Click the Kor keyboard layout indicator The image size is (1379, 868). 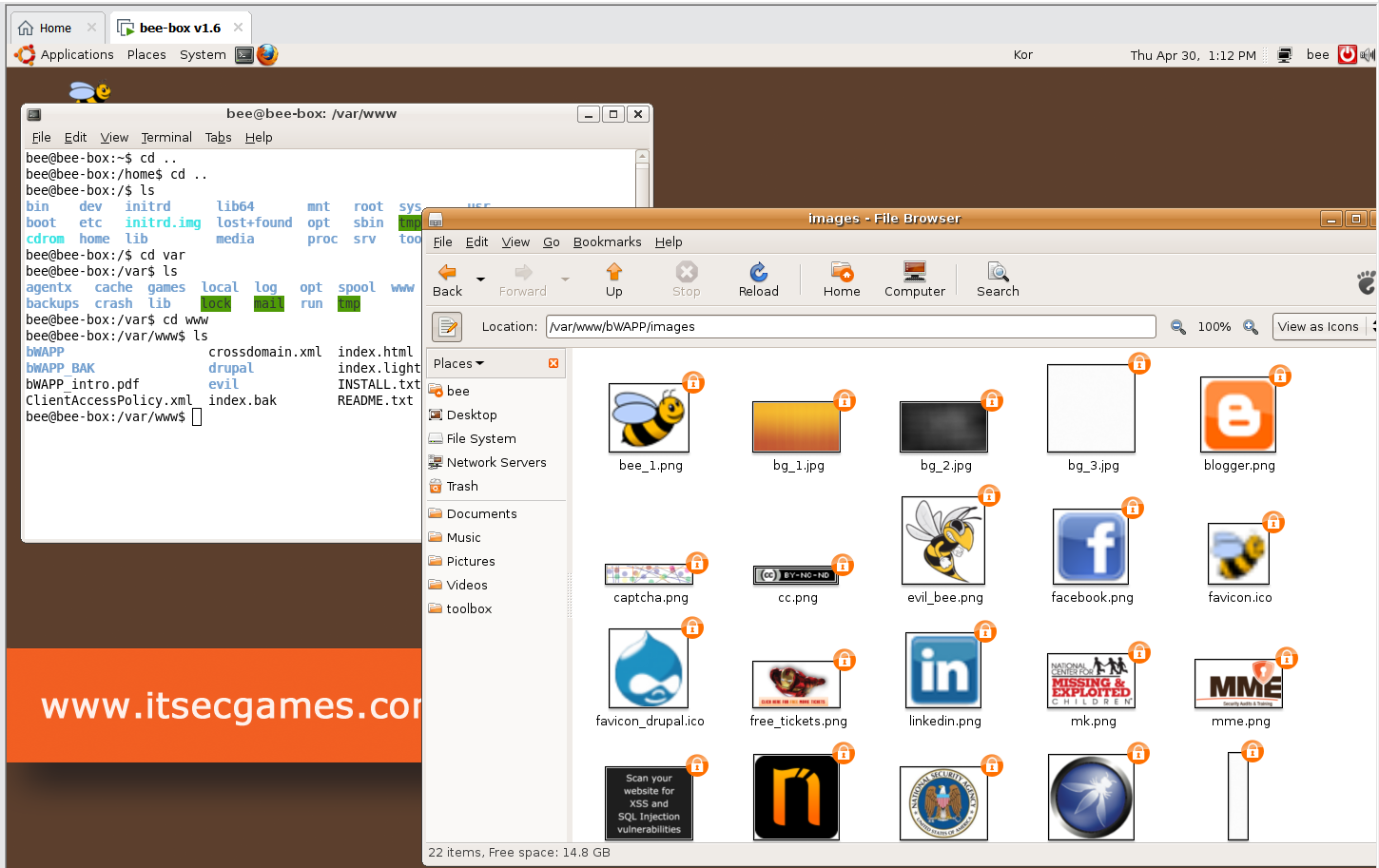coord(1022,55)
